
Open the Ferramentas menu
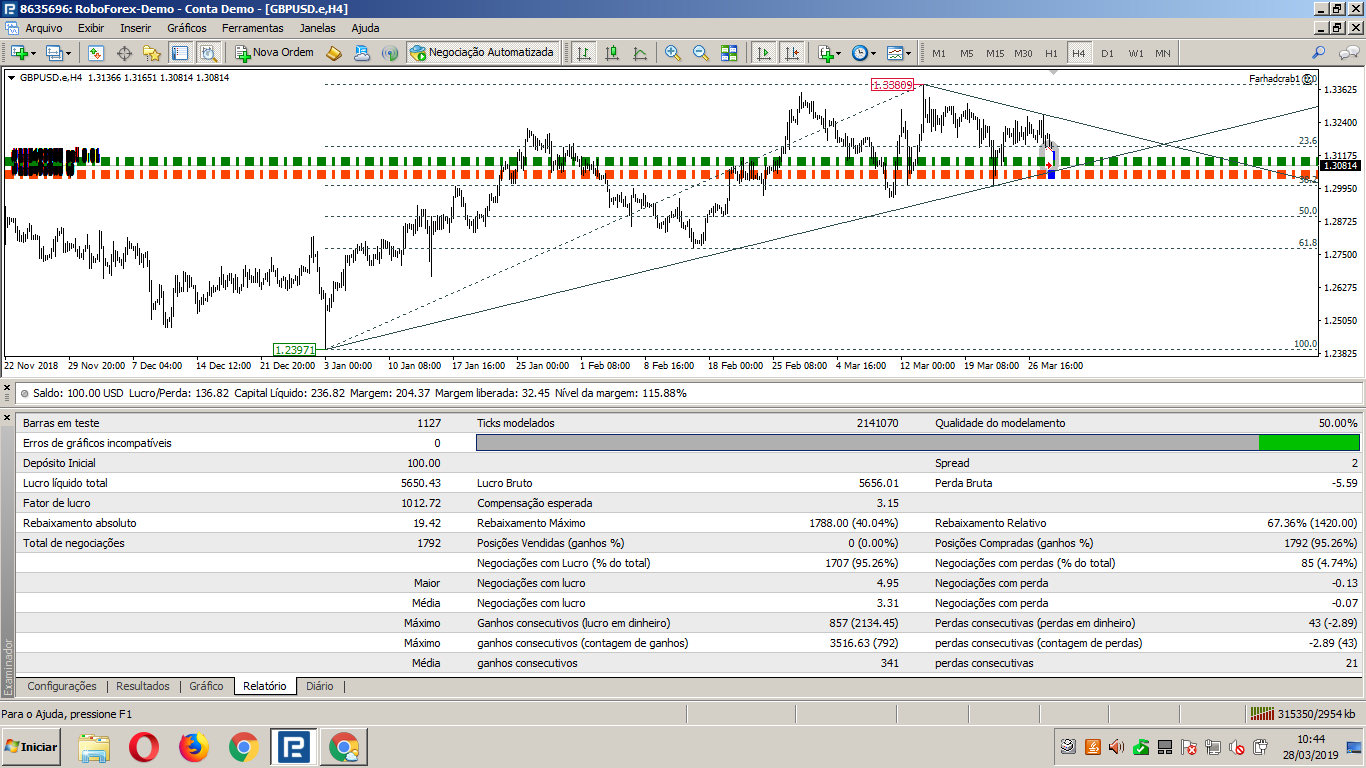pos(252,28)
